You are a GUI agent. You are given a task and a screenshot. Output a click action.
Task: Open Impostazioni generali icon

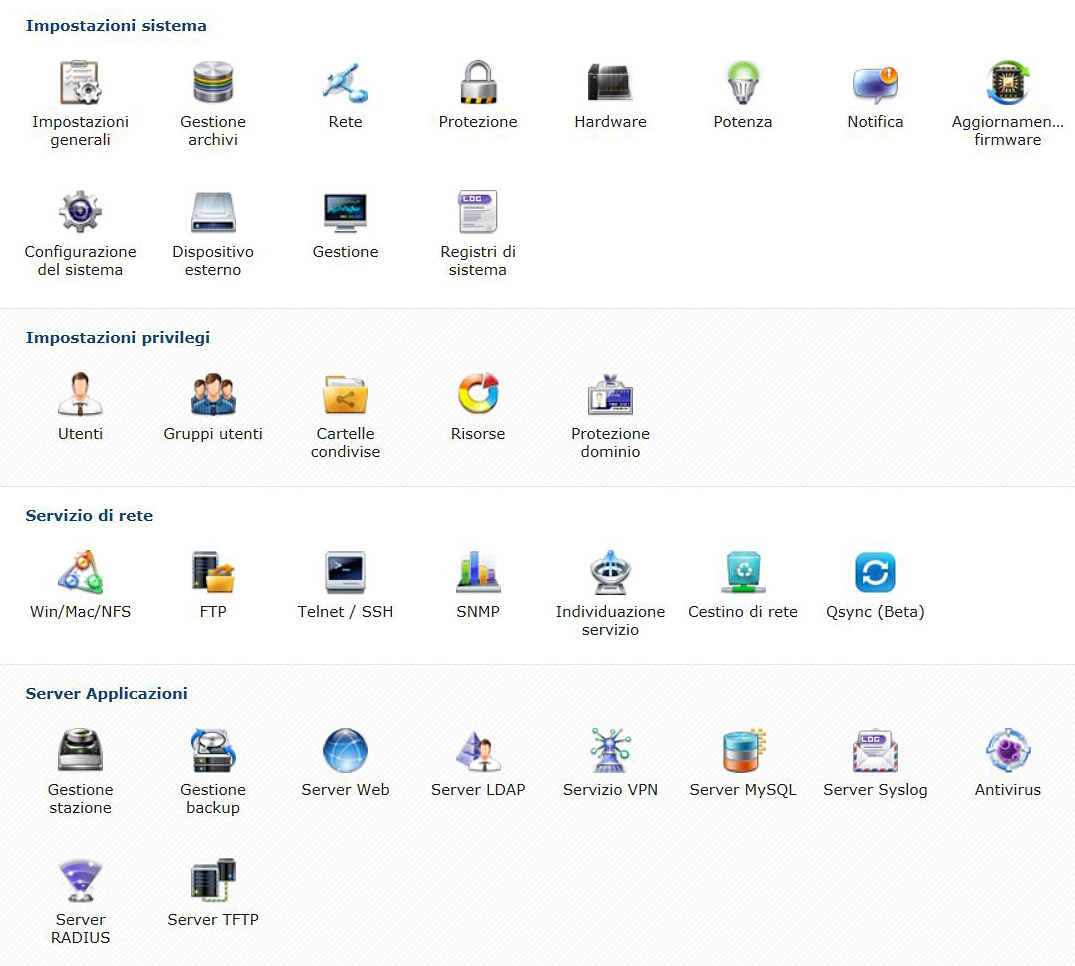pos(80,84)
